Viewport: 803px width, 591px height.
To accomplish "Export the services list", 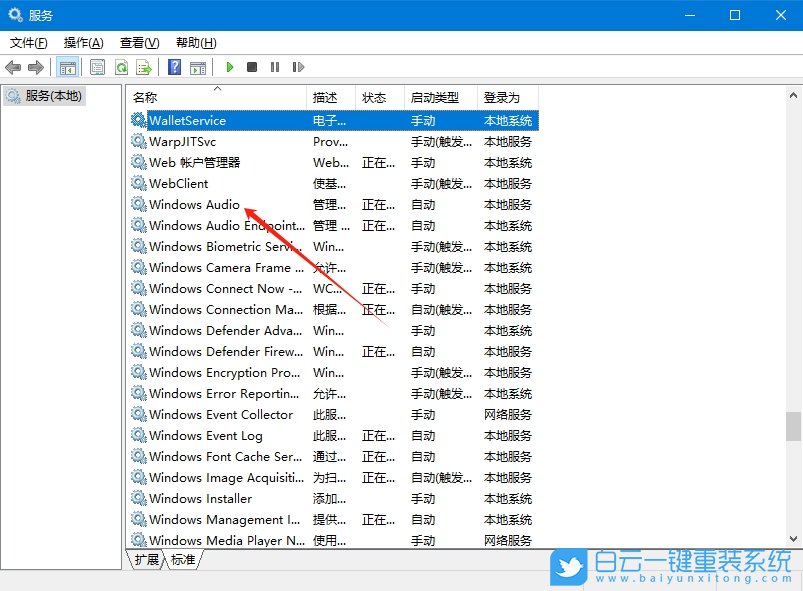I will 142,67.
